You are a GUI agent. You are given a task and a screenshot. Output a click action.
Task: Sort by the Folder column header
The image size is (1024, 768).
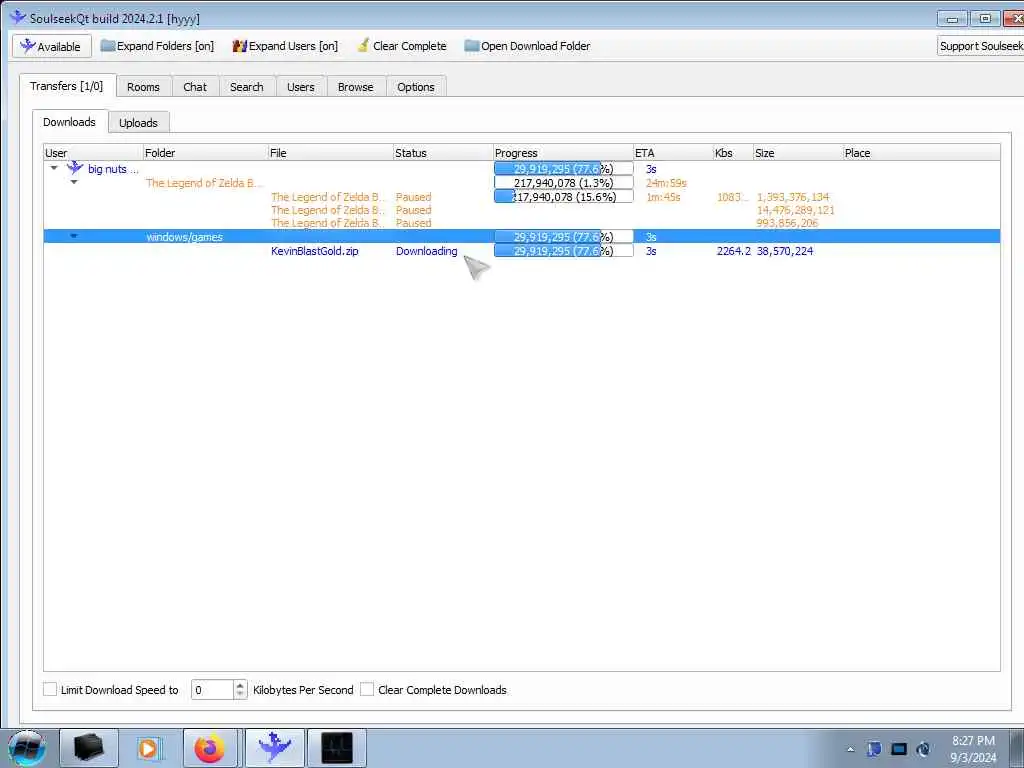coord(206,153)
